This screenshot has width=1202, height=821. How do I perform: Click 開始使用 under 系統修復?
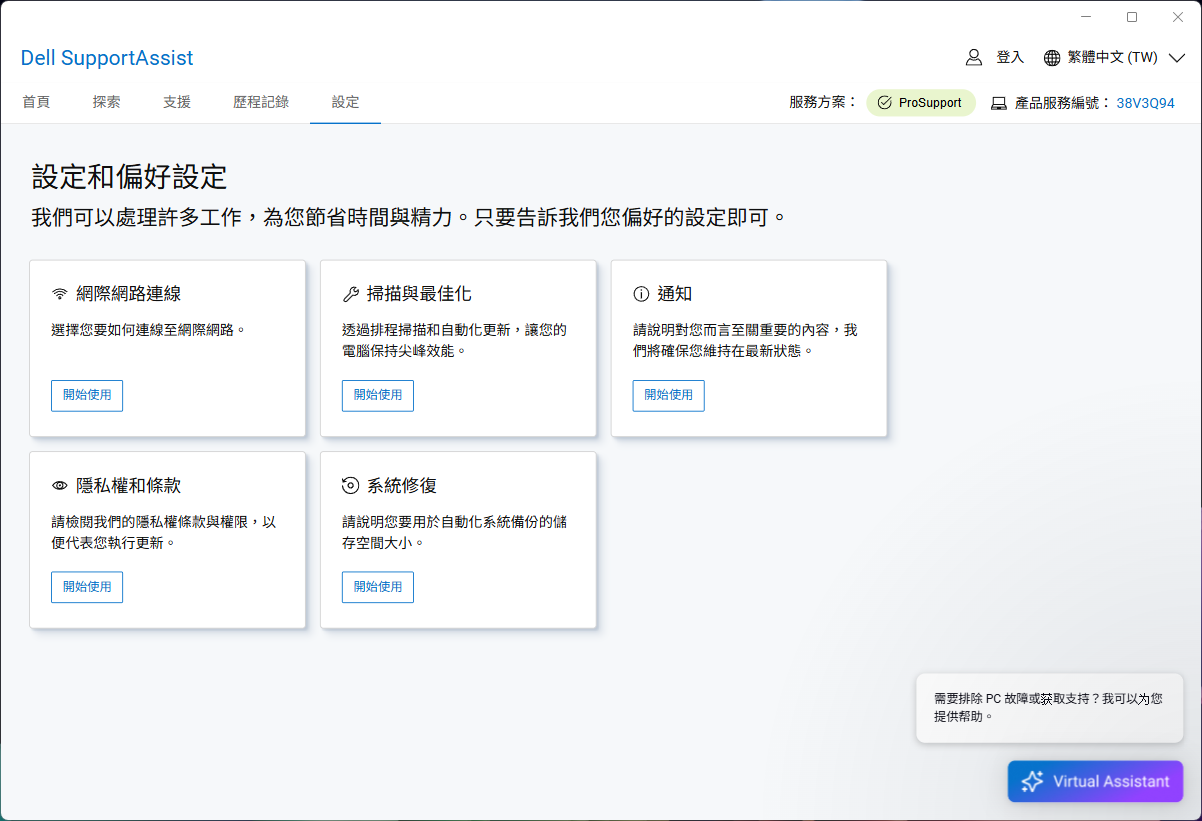click(378, 587)
